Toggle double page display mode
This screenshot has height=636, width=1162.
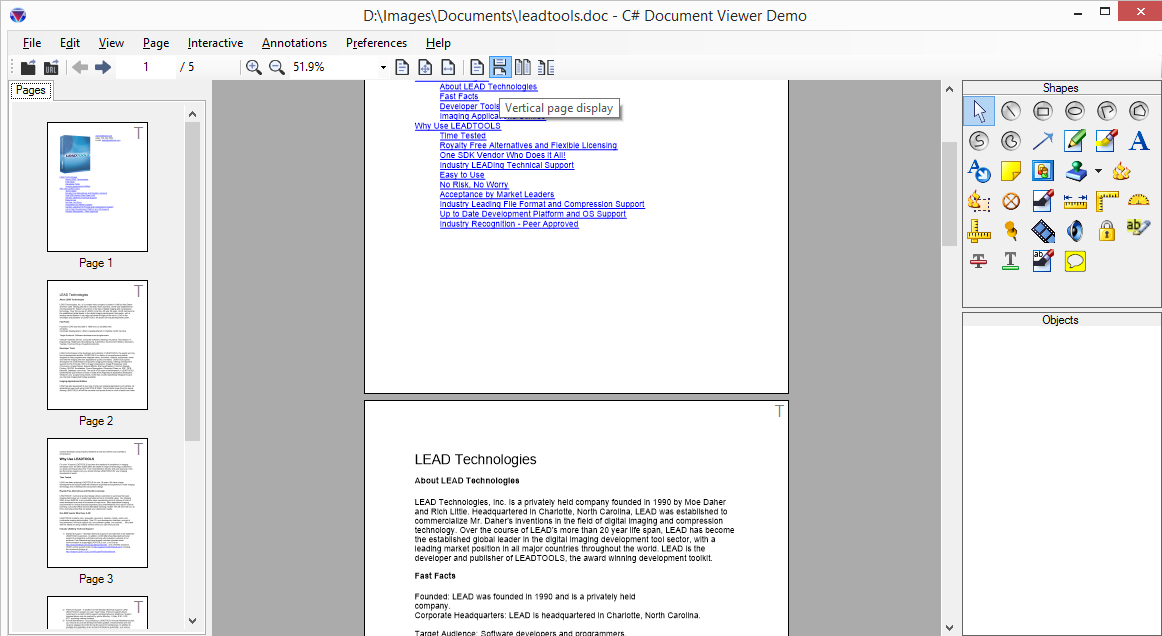[x=522, y=67]
